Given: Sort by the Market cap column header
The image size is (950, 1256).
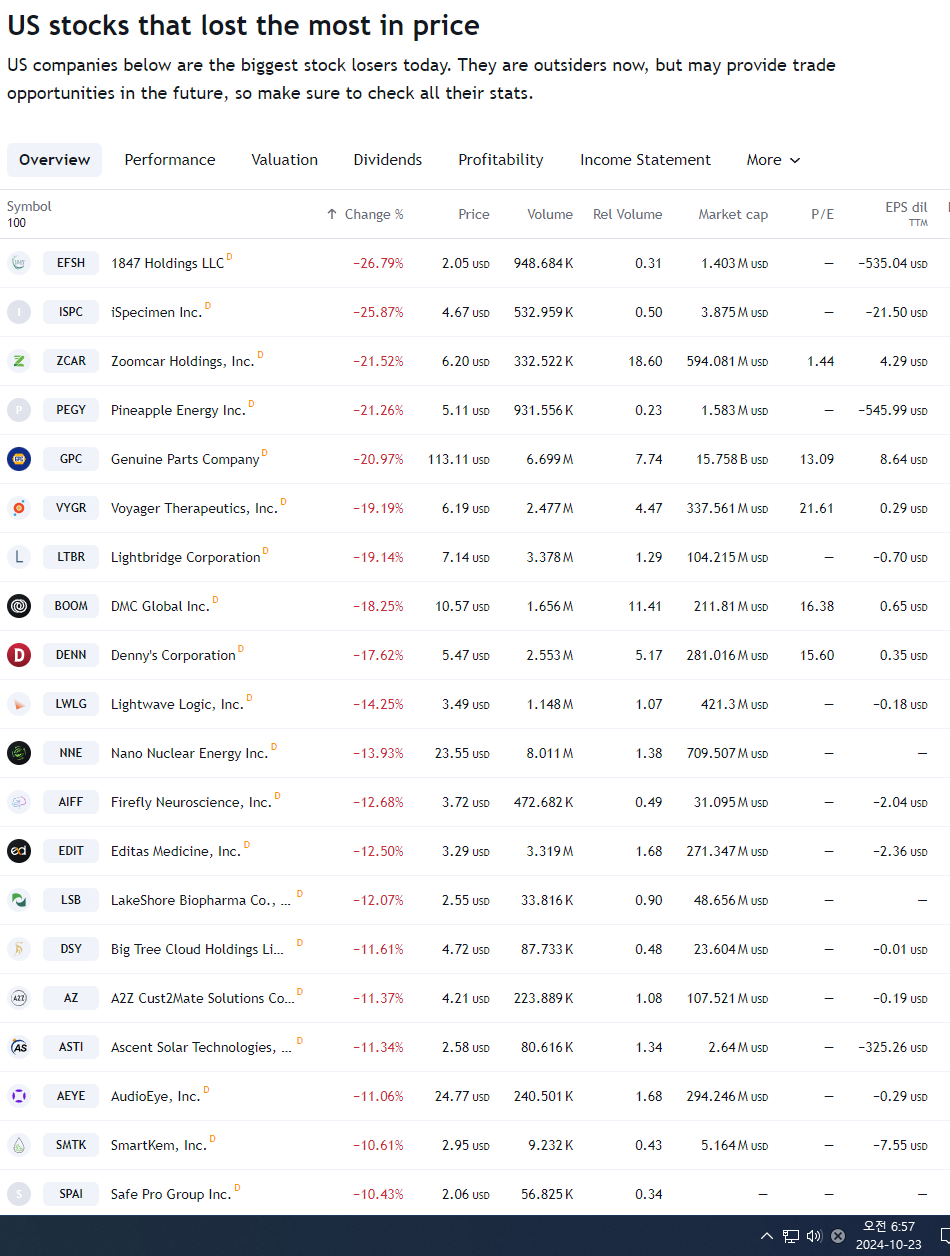Looking at the screenshot, I should tap(733, 214).
